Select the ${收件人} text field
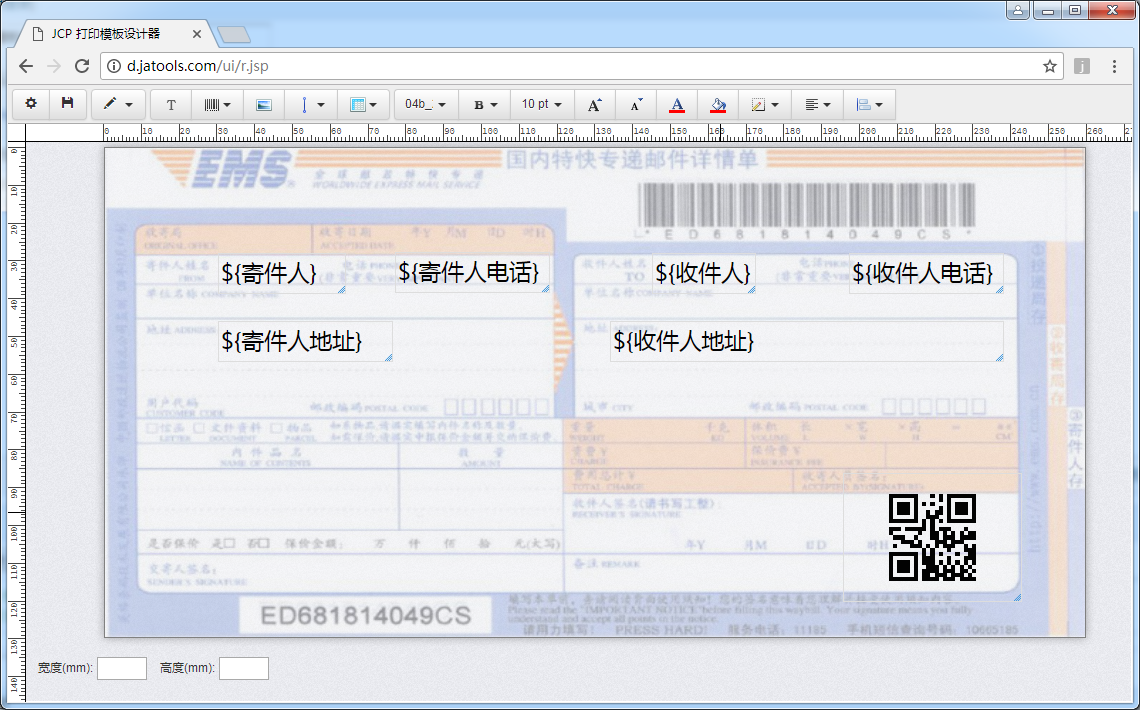1140x710 pixels. click(704, 274)
